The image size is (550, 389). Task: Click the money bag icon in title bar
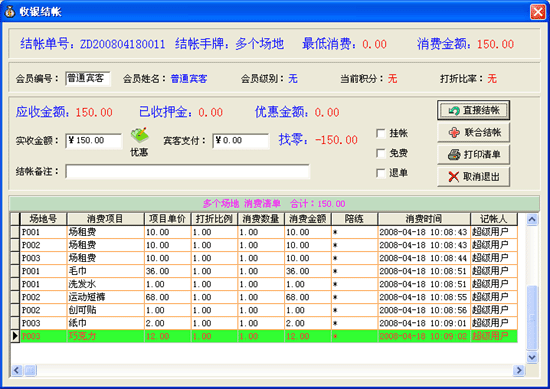click(x=9, y=11)
